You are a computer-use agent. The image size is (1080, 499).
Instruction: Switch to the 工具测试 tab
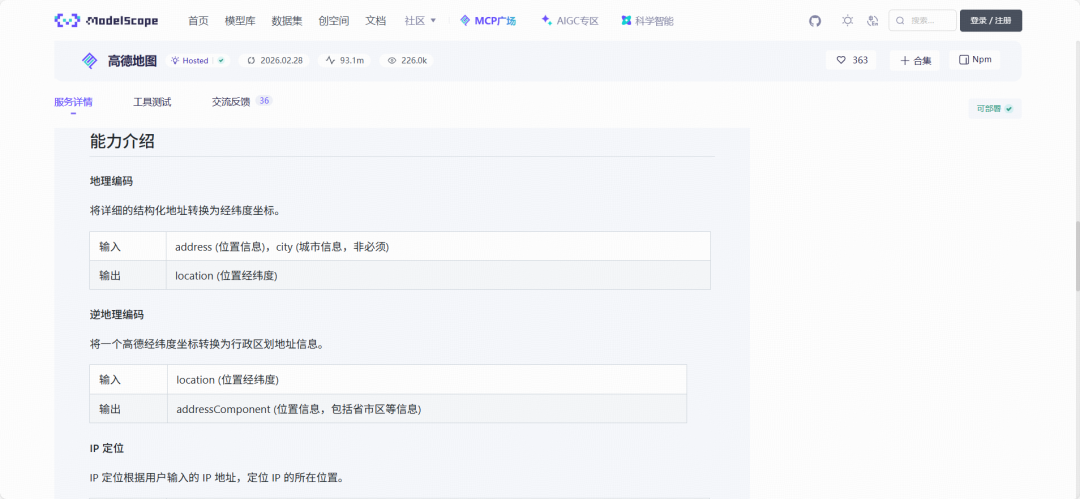(152, 102)
